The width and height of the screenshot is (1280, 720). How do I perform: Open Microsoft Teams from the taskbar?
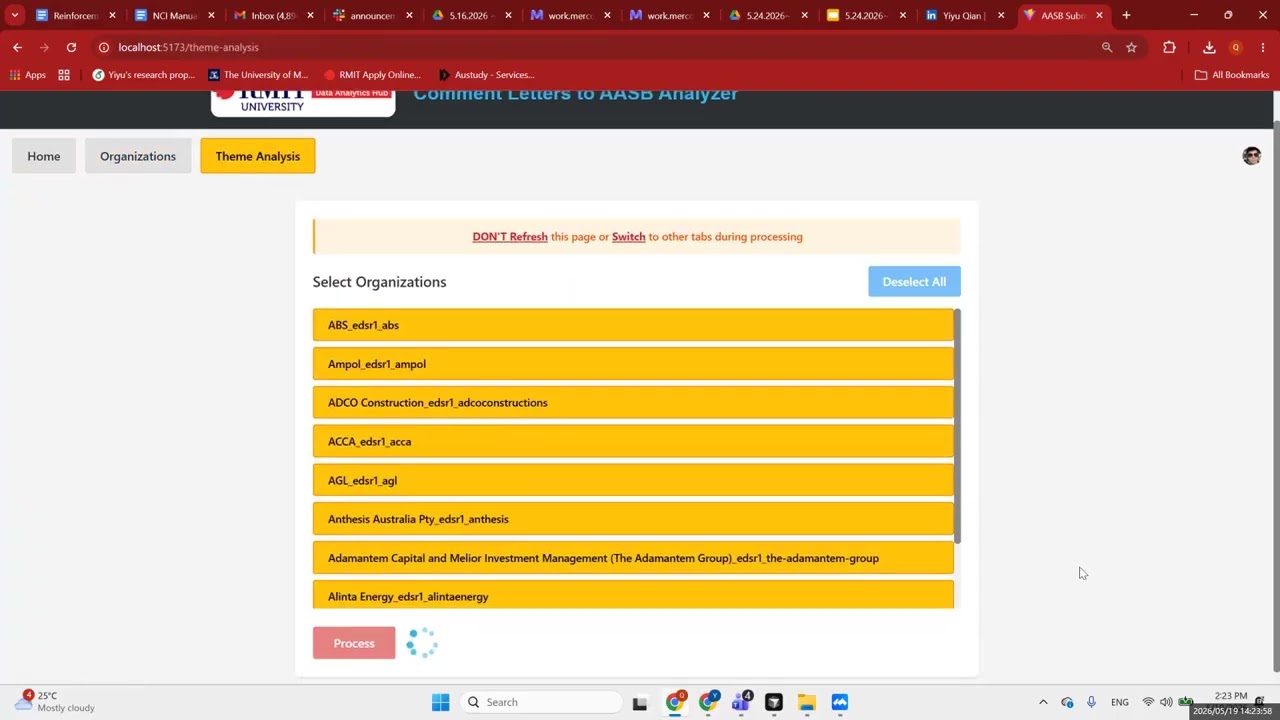(741, 702)
